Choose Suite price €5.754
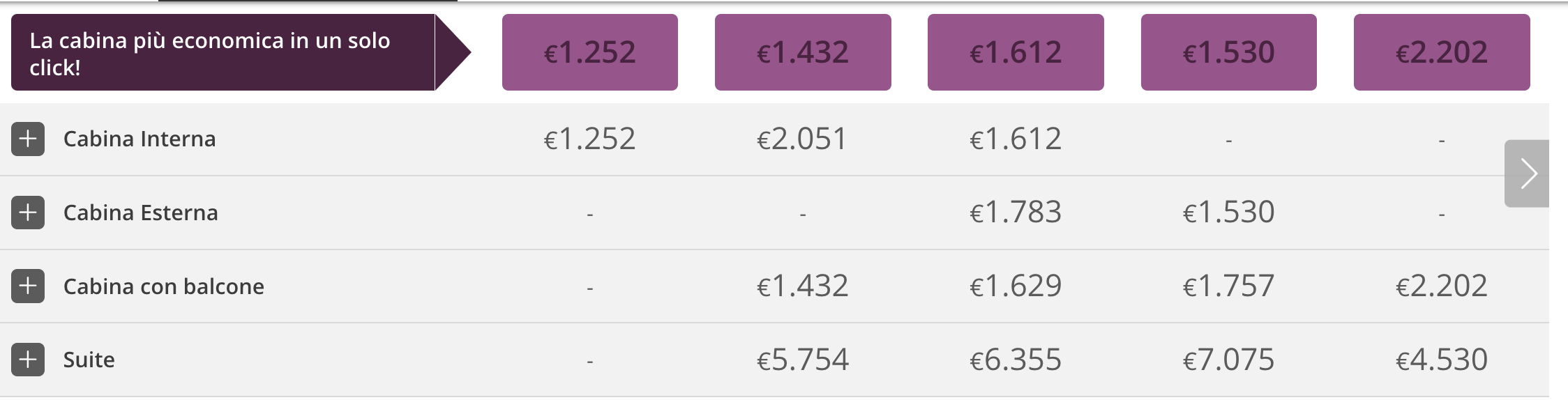 point(802,360)
